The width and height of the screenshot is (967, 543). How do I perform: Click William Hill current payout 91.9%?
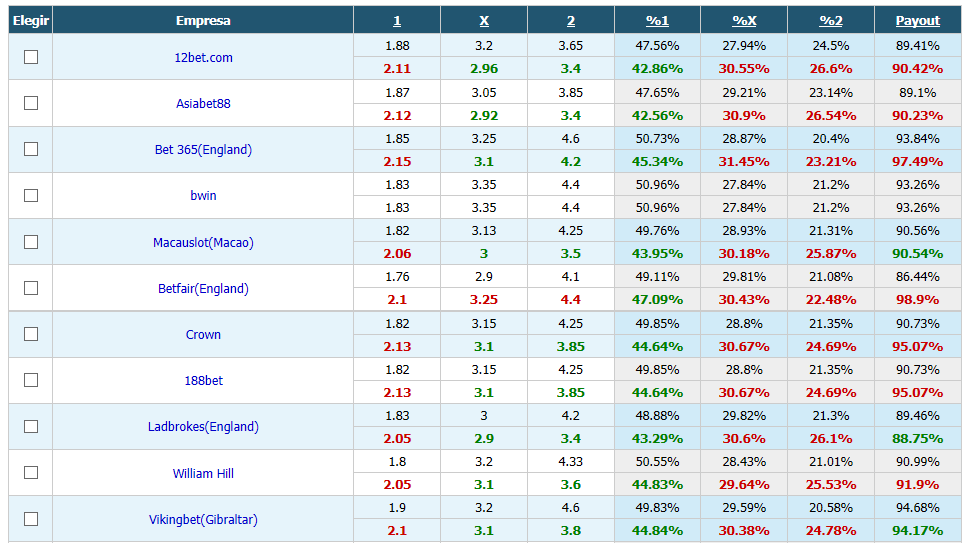tap(918, 484)
